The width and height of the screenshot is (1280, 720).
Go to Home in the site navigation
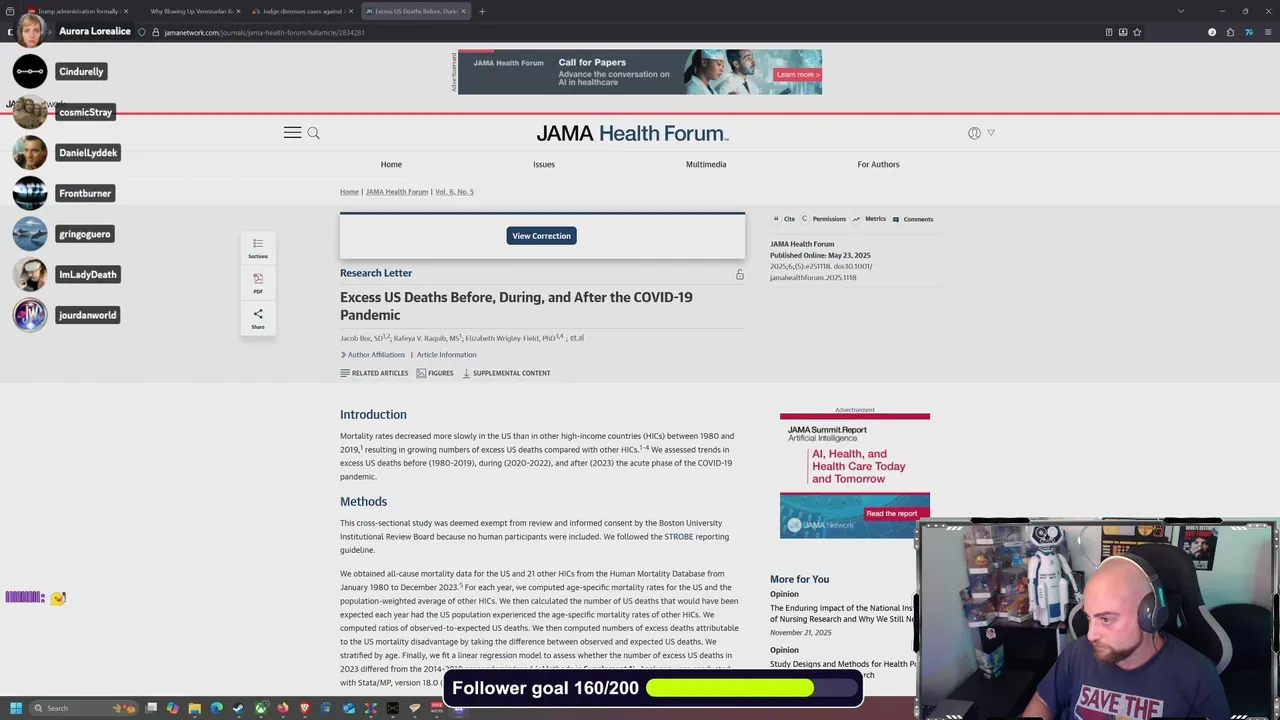click(x=391, y=164)
